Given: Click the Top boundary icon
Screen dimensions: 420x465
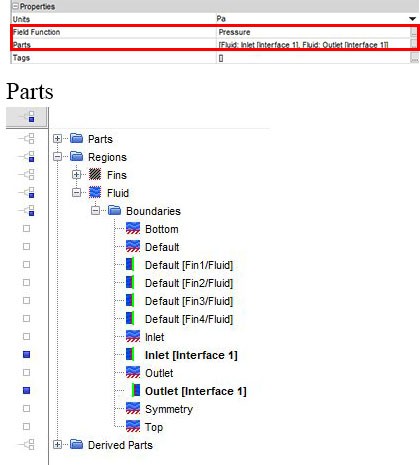Looking at the screenshot, I should 133,426.
